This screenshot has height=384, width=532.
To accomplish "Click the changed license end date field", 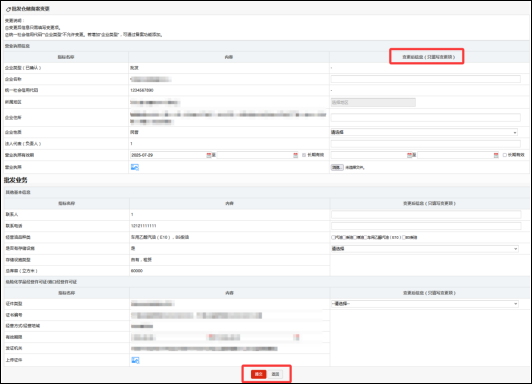I will click(x=456, y=155).
